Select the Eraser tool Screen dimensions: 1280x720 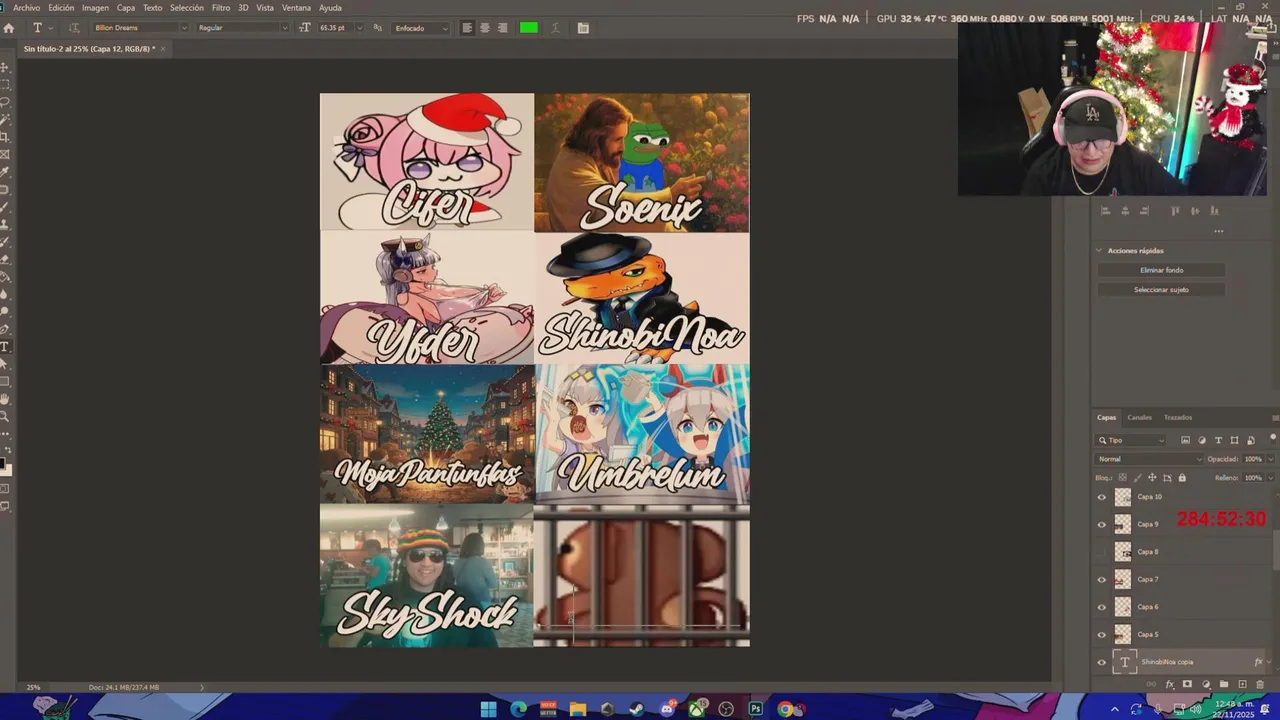coord(5,260)
